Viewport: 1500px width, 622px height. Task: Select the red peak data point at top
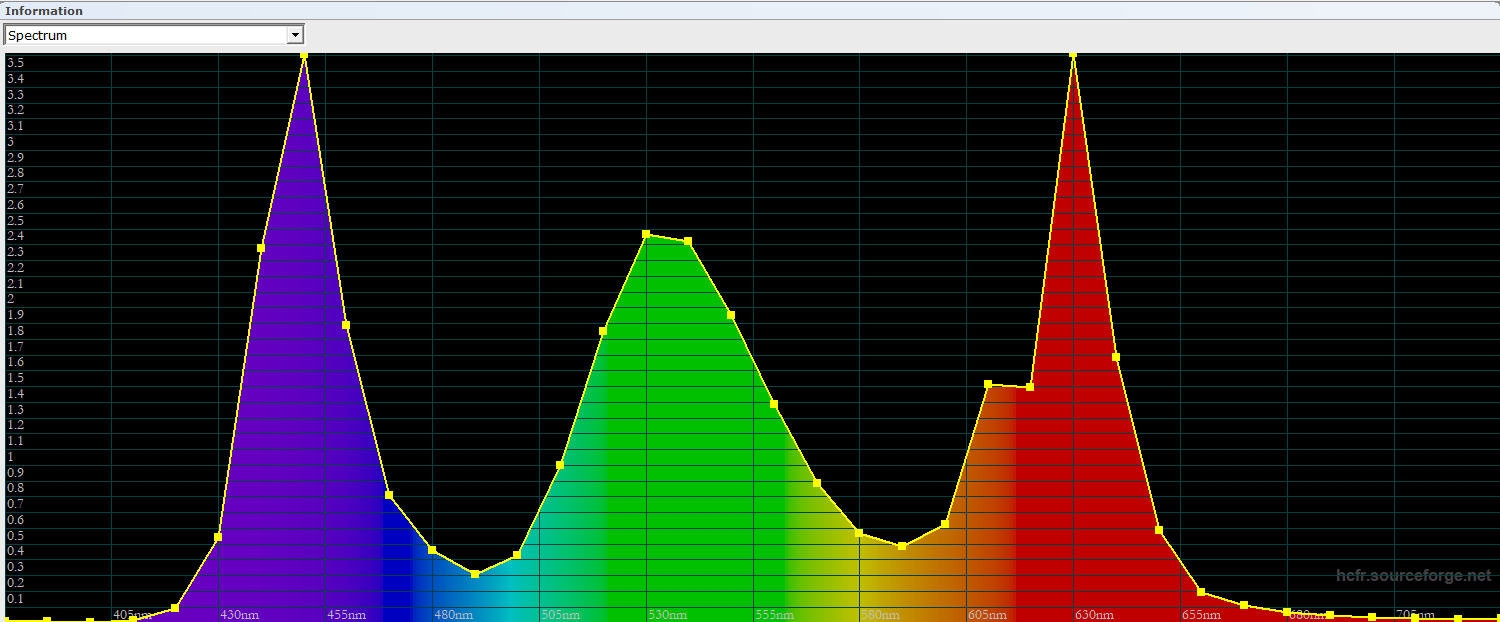(x=1073, y=55)
